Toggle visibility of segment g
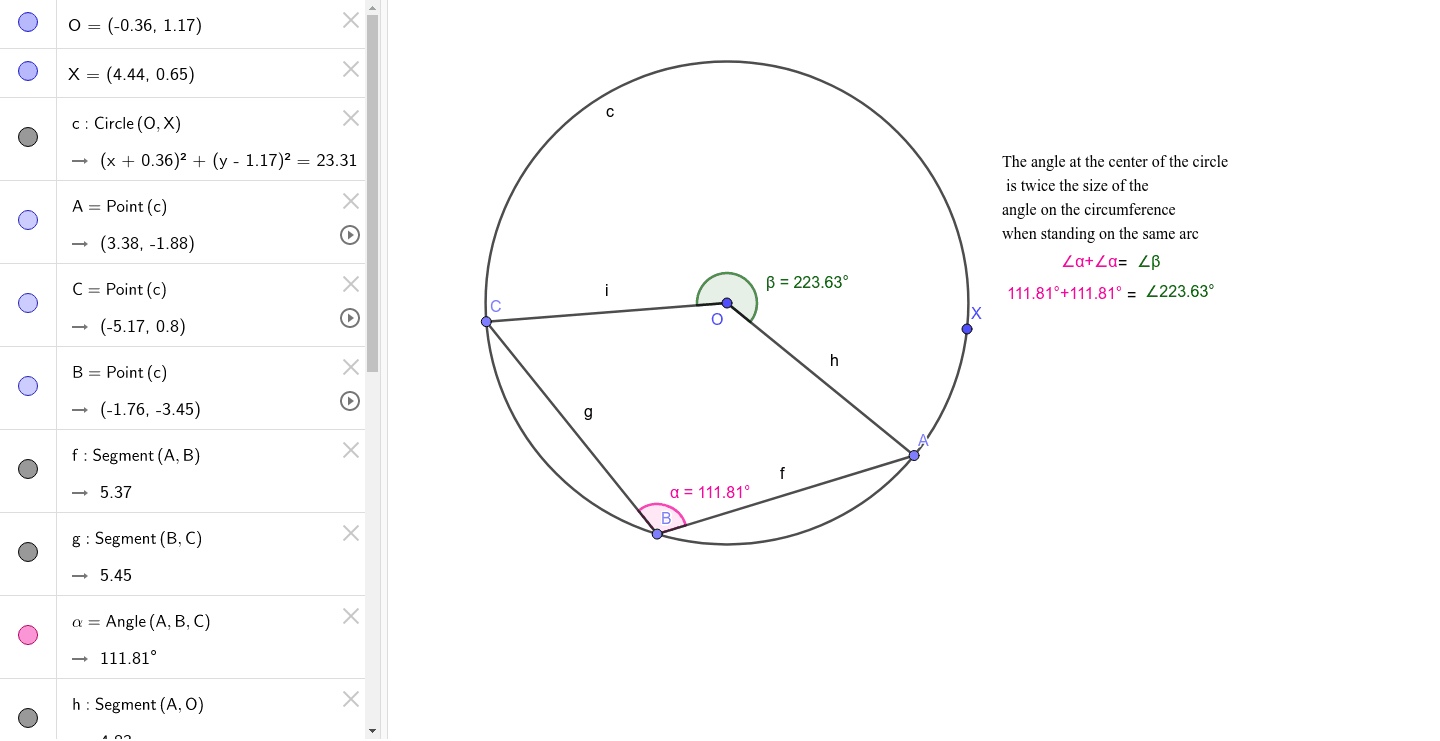This screenshot has height=741, width=1440. [28, 552]
